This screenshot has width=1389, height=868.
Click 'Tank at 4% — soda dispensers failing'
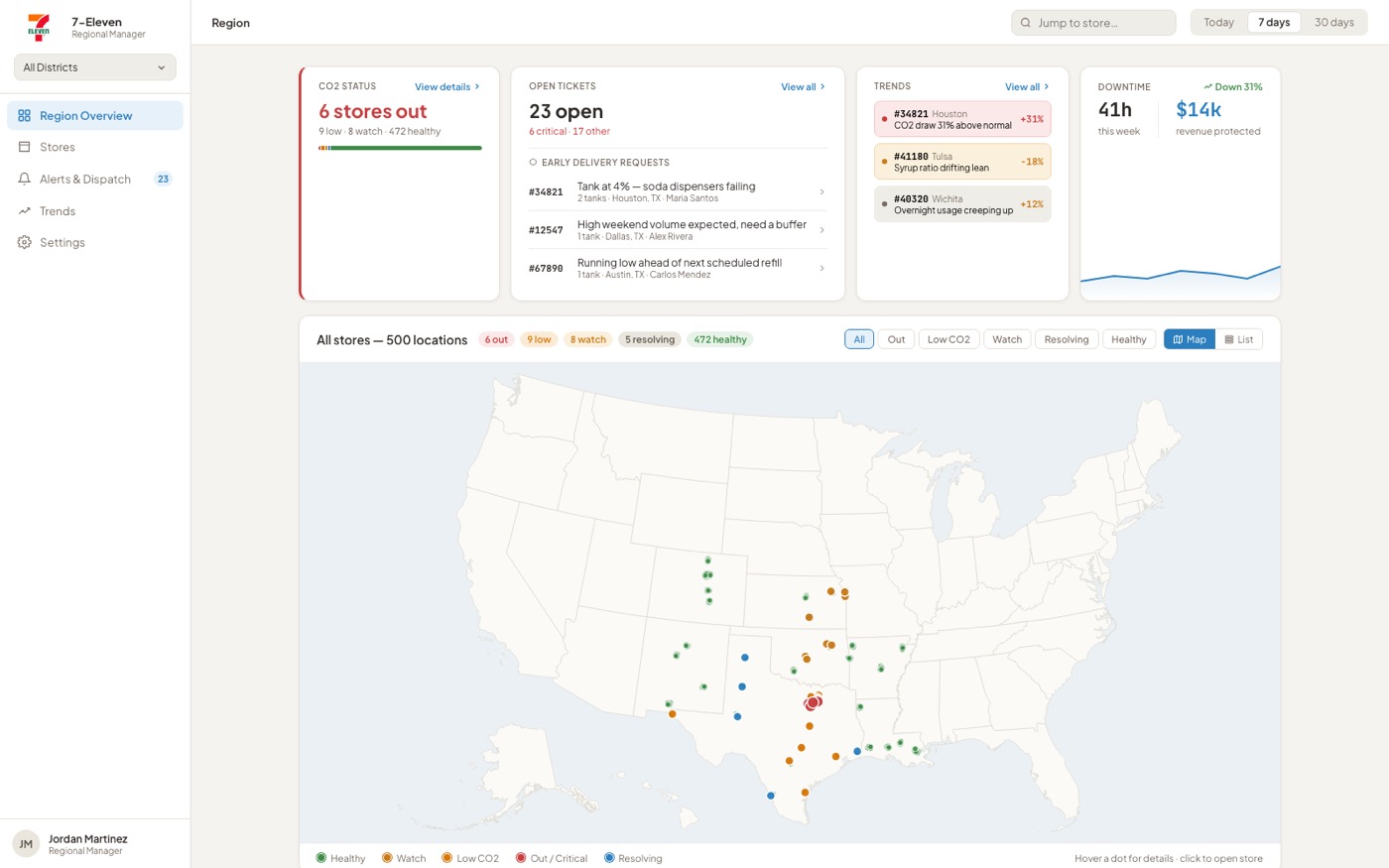pos(667,186)
